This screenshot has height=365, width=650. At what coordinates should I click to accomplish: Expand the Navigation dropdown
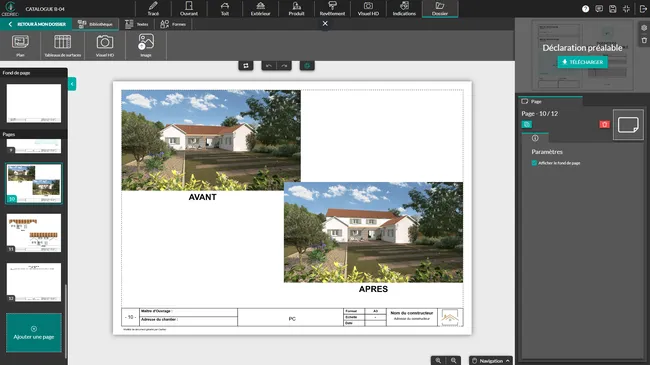[491, 360]
